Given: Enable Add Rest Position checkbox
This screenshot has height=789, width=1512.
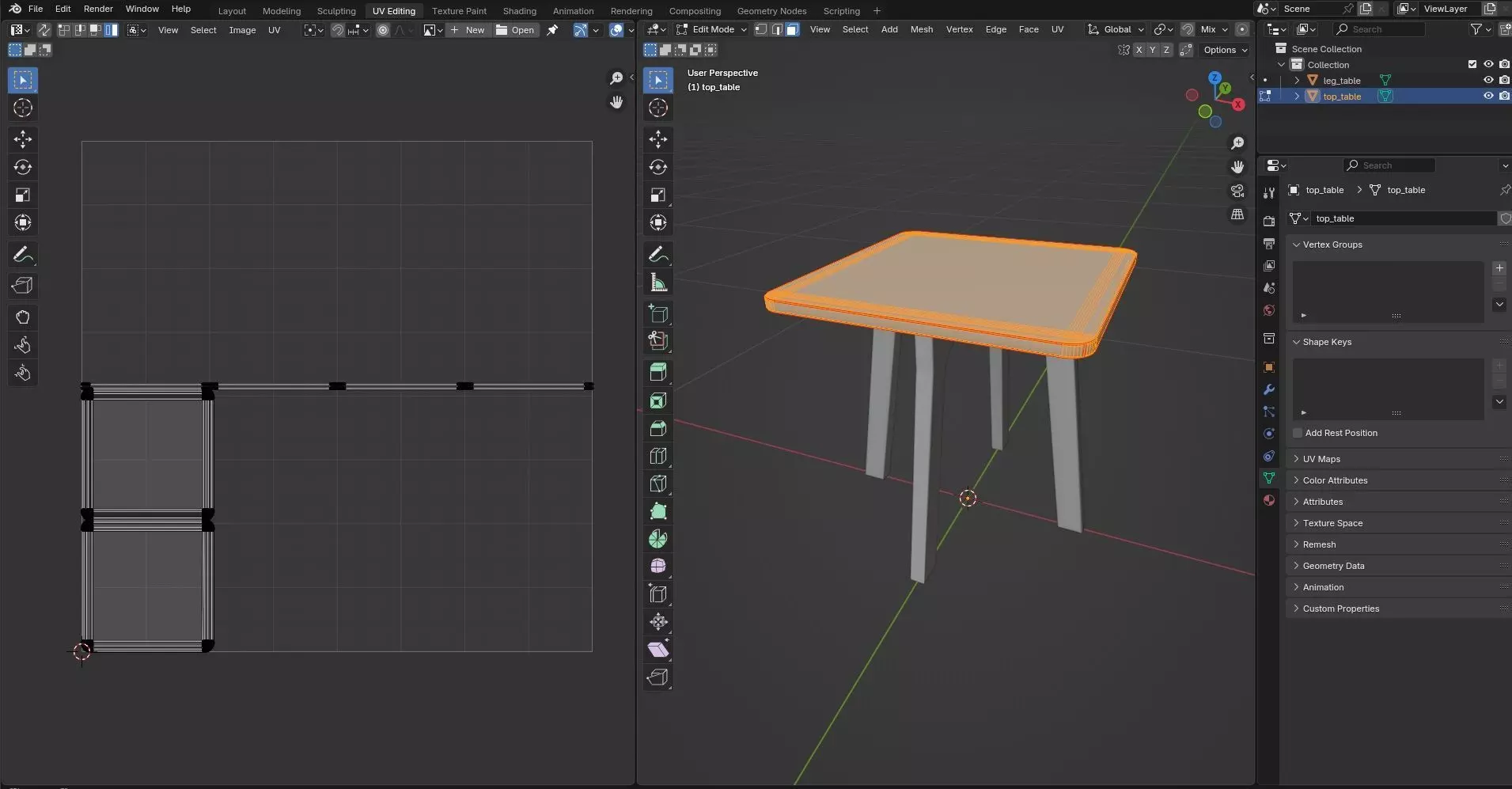Looking at the screenshot, I should [x=1298, y=433].
